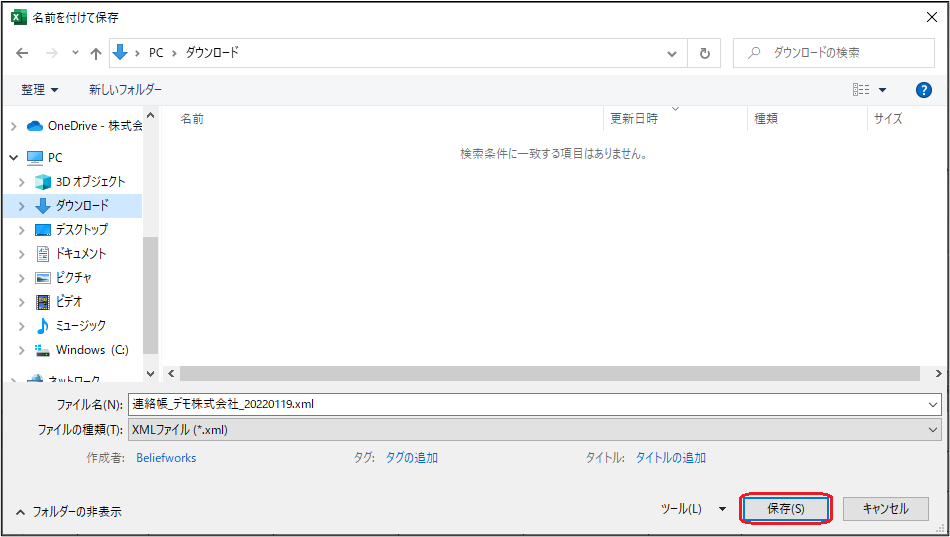Open the recent locations dropdown arrow

pyautogui.click(x=75, y=53)
